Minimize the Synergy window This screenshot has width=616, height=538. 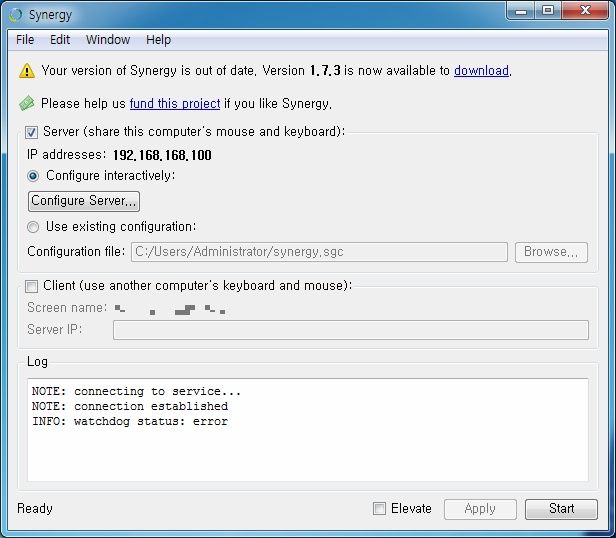521,11
